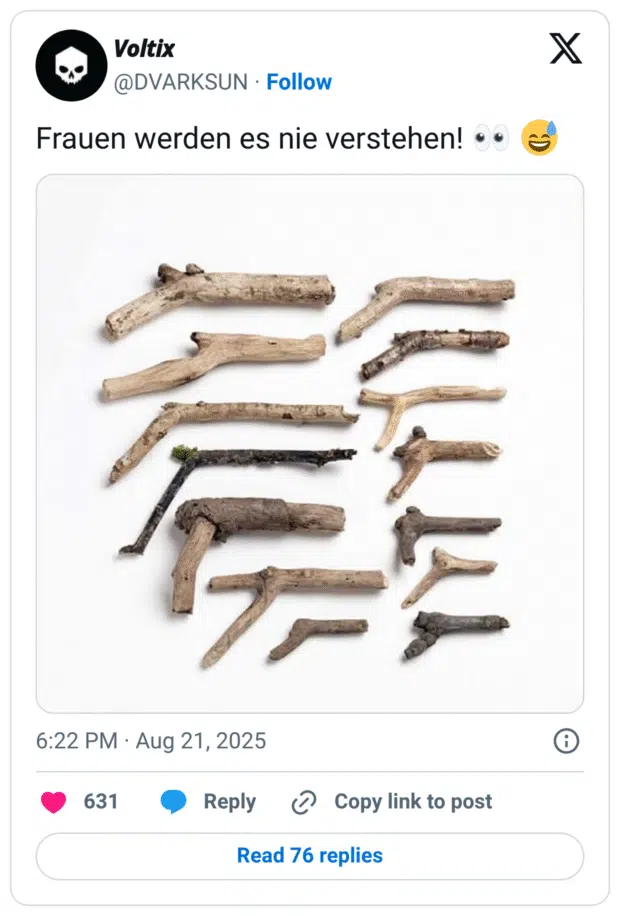Open the X logo link

coord(566,48)
